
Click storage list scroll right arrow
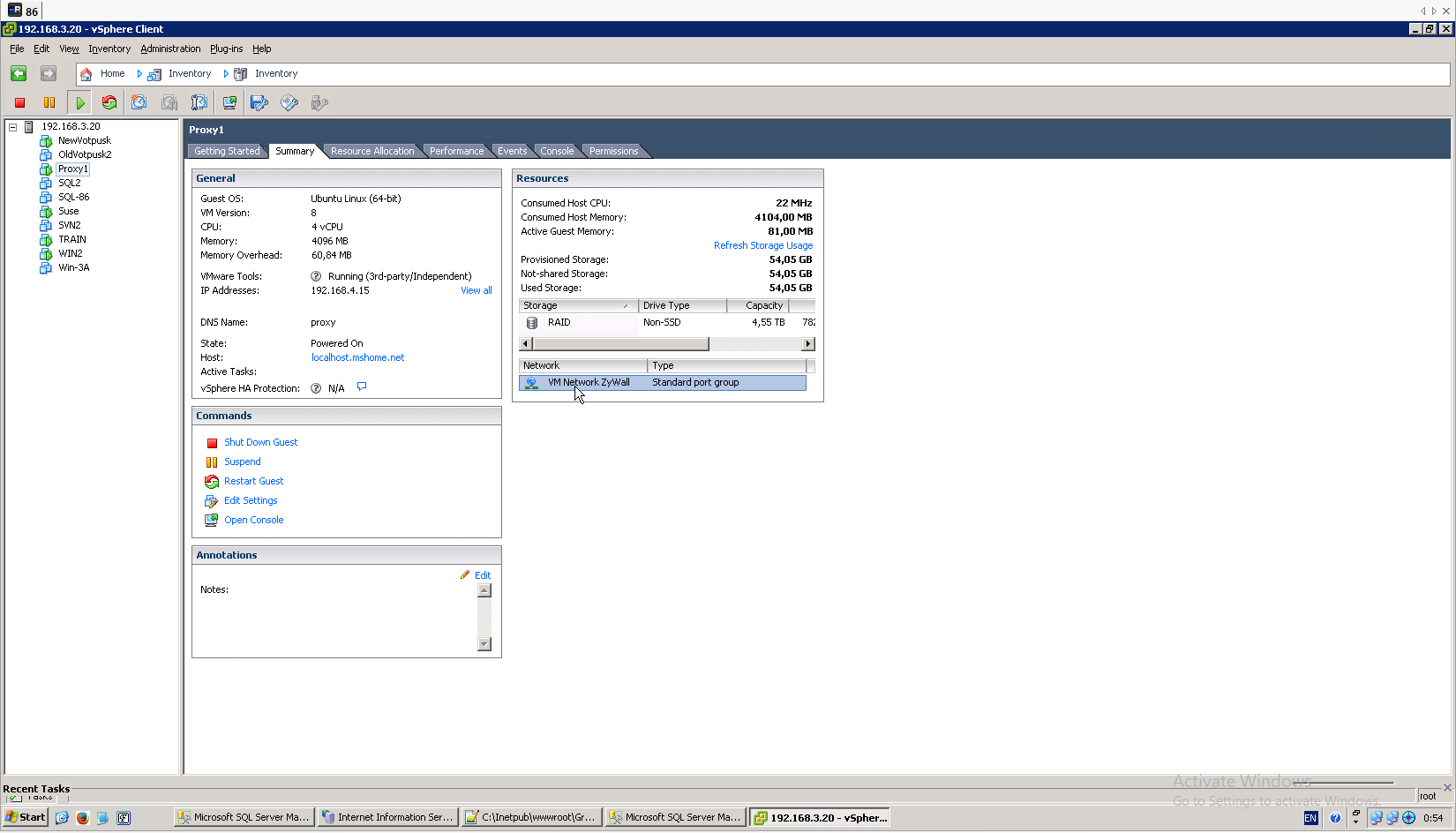(x=808, y=344)
